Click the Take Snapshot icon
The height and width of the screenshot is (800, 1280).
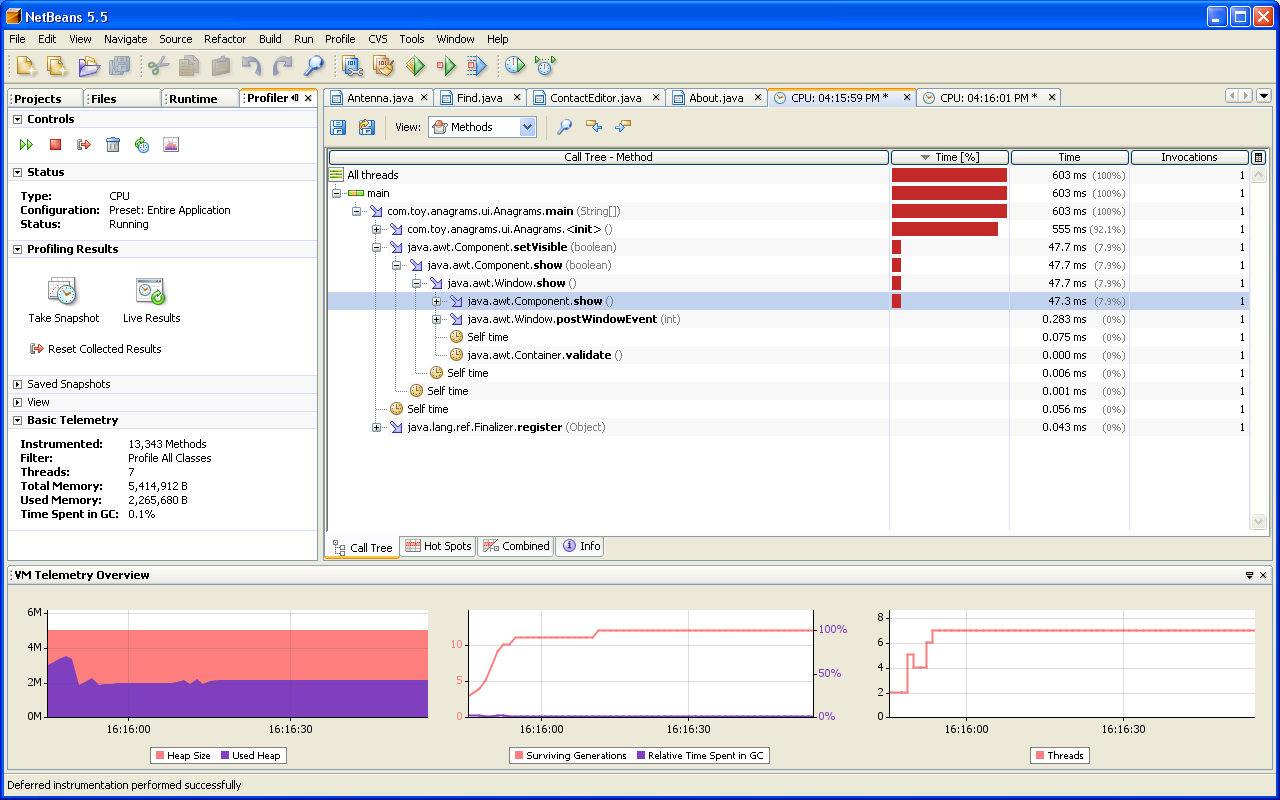tap(63, 291)
